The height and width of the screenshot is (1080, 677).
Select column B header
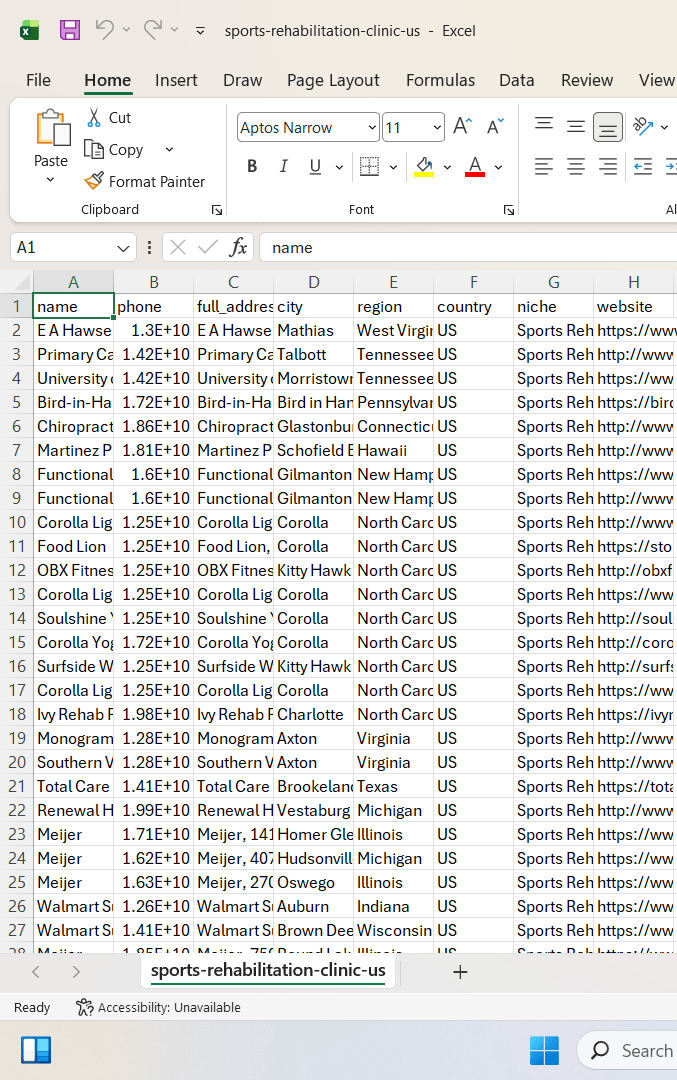[x=154, y=282]
